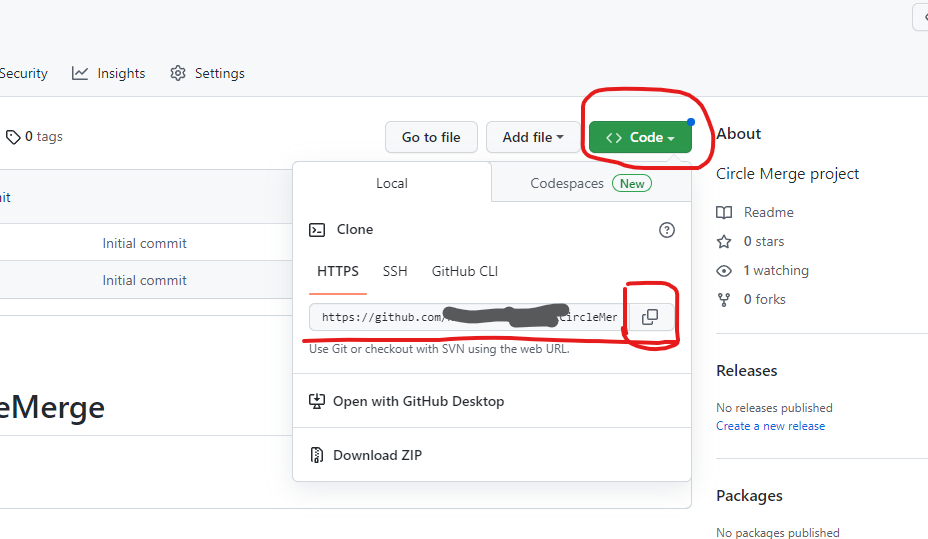Click the Readme book icon
The image size is (928, 539).
(x=724, y=212)
